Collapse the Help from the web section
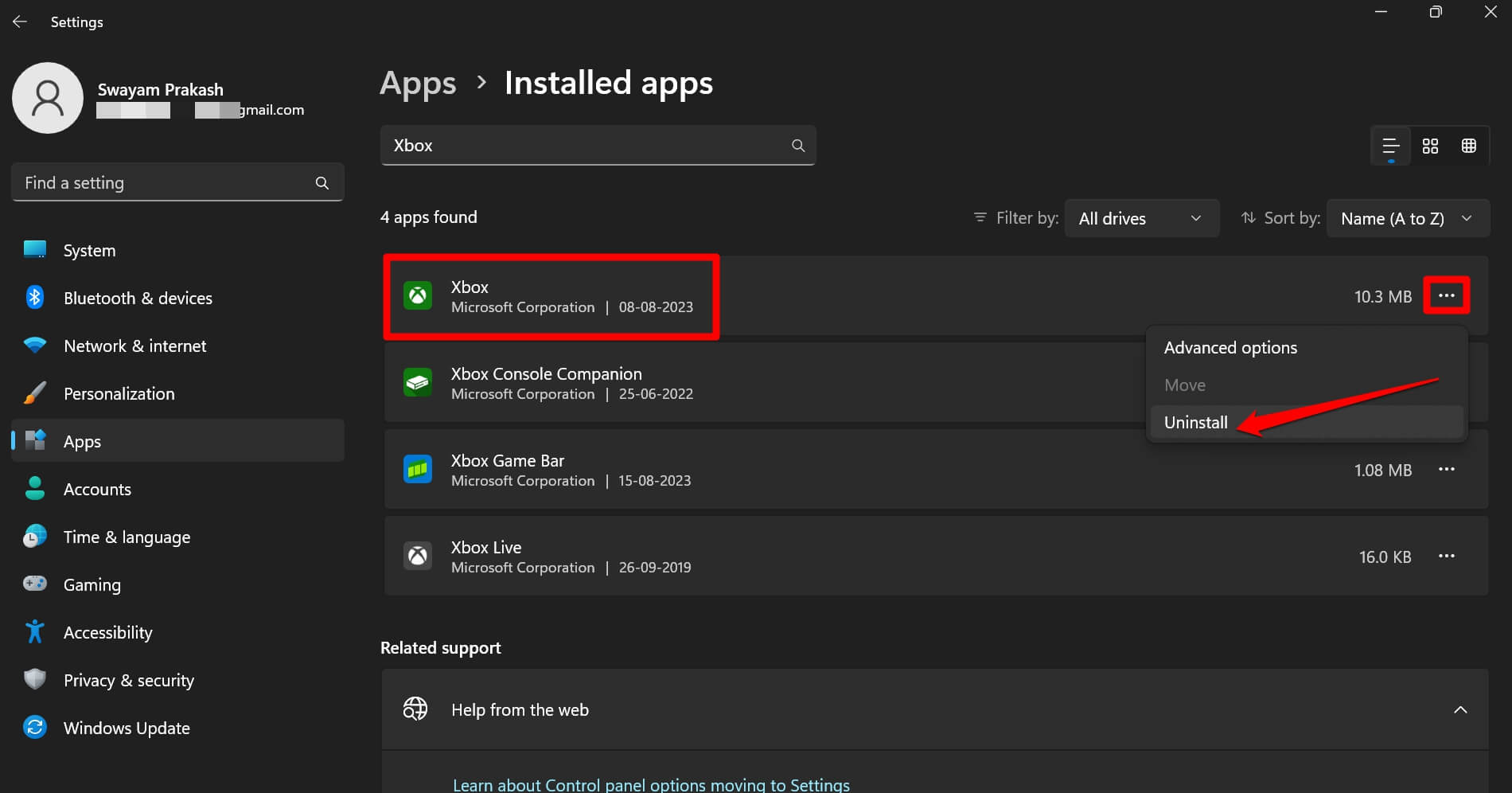The image size is (1512, 793). pos(1460,709)
